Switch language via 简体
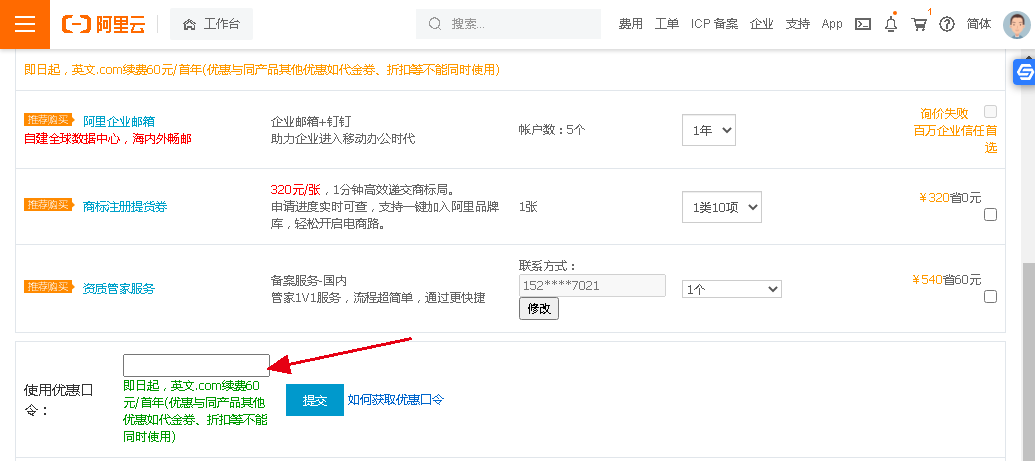The height and width of the screenshot is (461, 1035). 979,24
